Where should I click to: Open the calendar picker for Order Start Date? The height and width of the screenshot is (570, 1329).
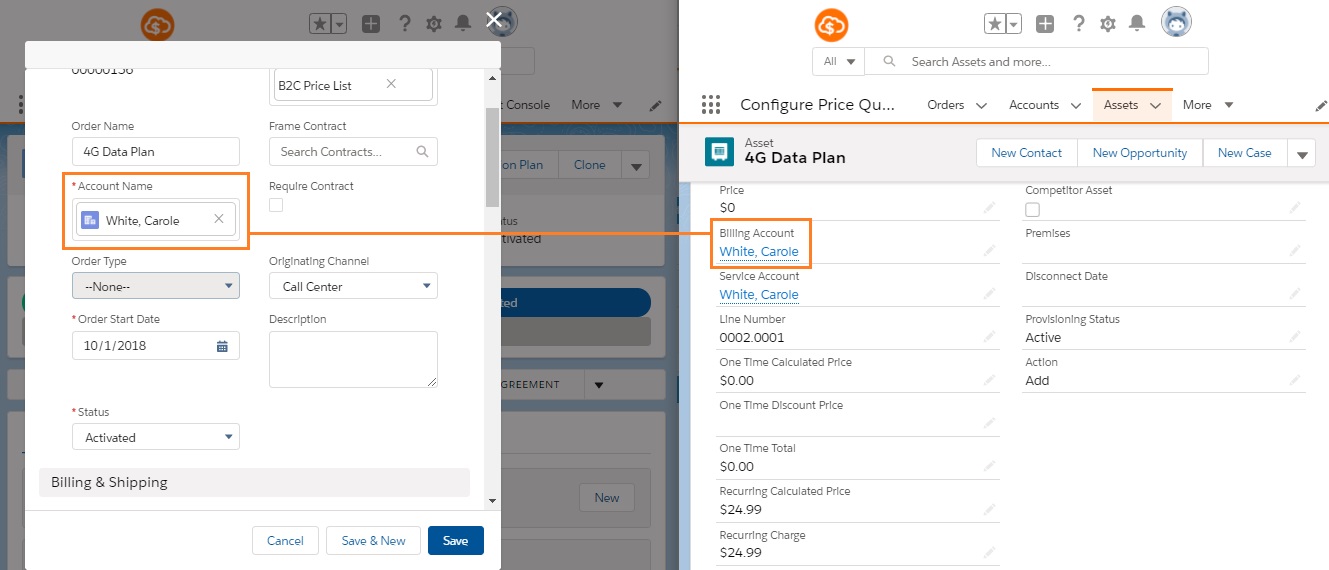tap(222, 346)
